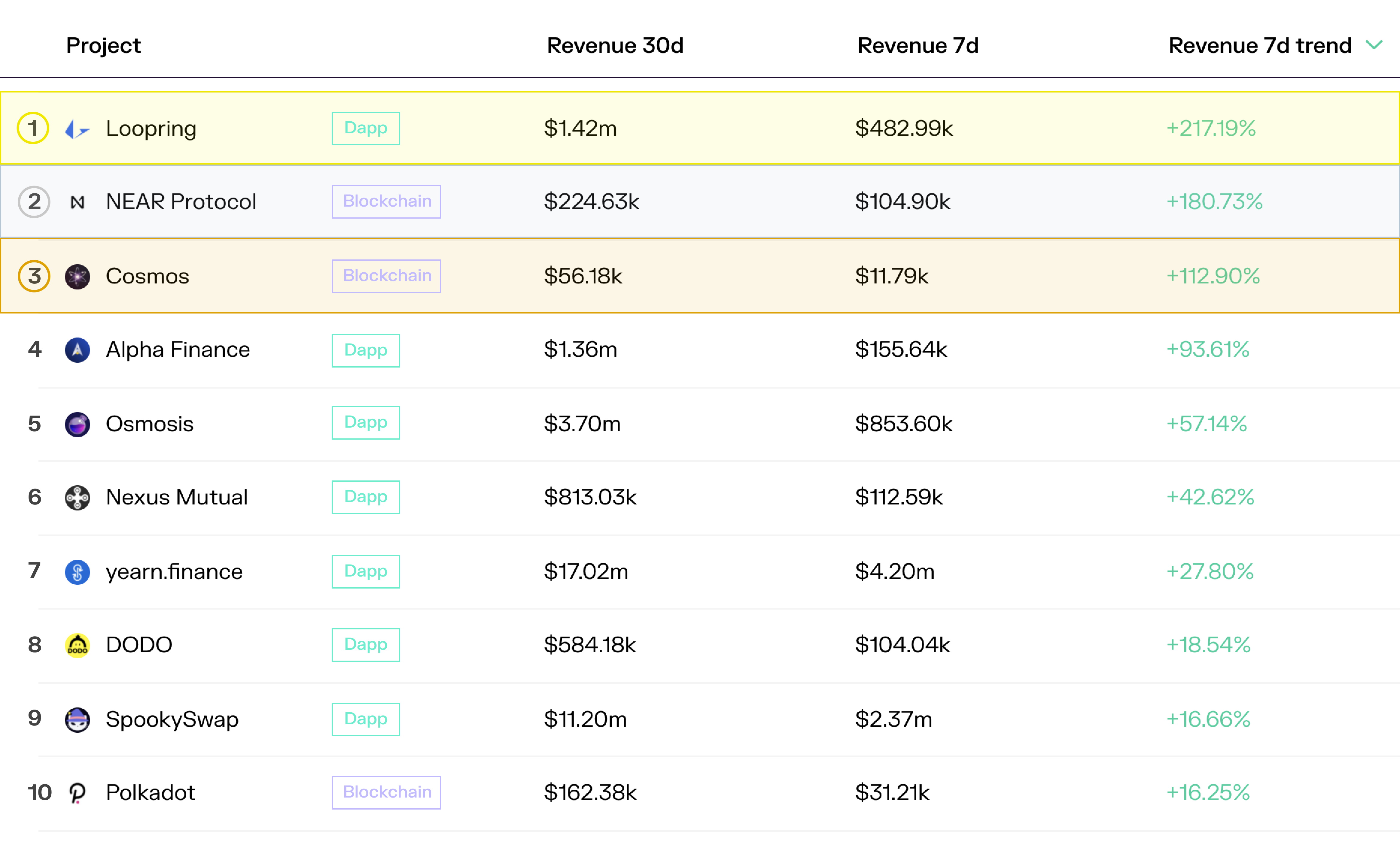The image size is (1400, 860).
Task: Click the Dapp tag on Loopring row
Action: click(x=365, y=129)
